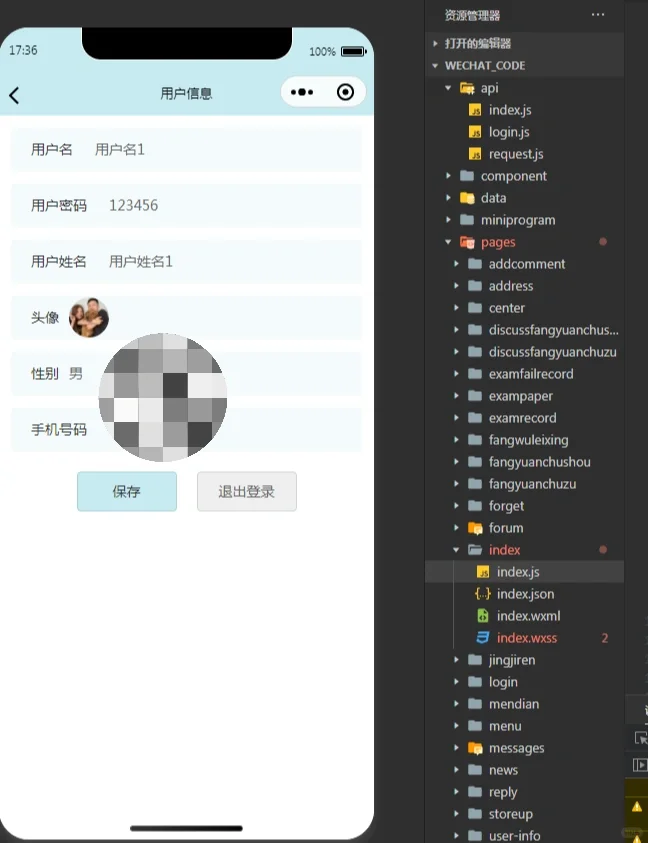Open index.json file
Image resolution: width=648 pixels, height=843 pixels.
(524, 594)
